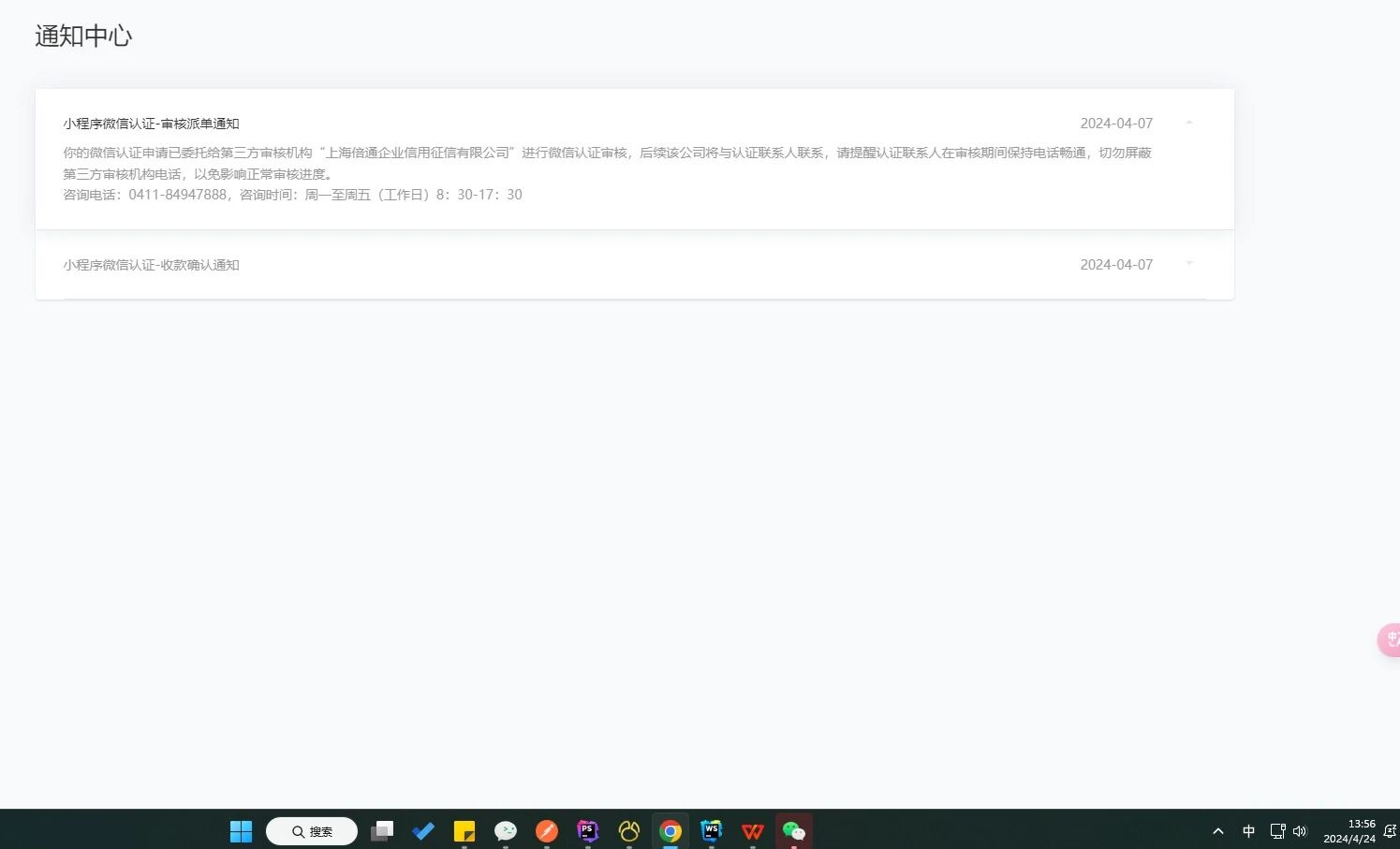The image size is (1400, 849).
Task: Open the clock showing 13:56
Action: [1349, 831]
